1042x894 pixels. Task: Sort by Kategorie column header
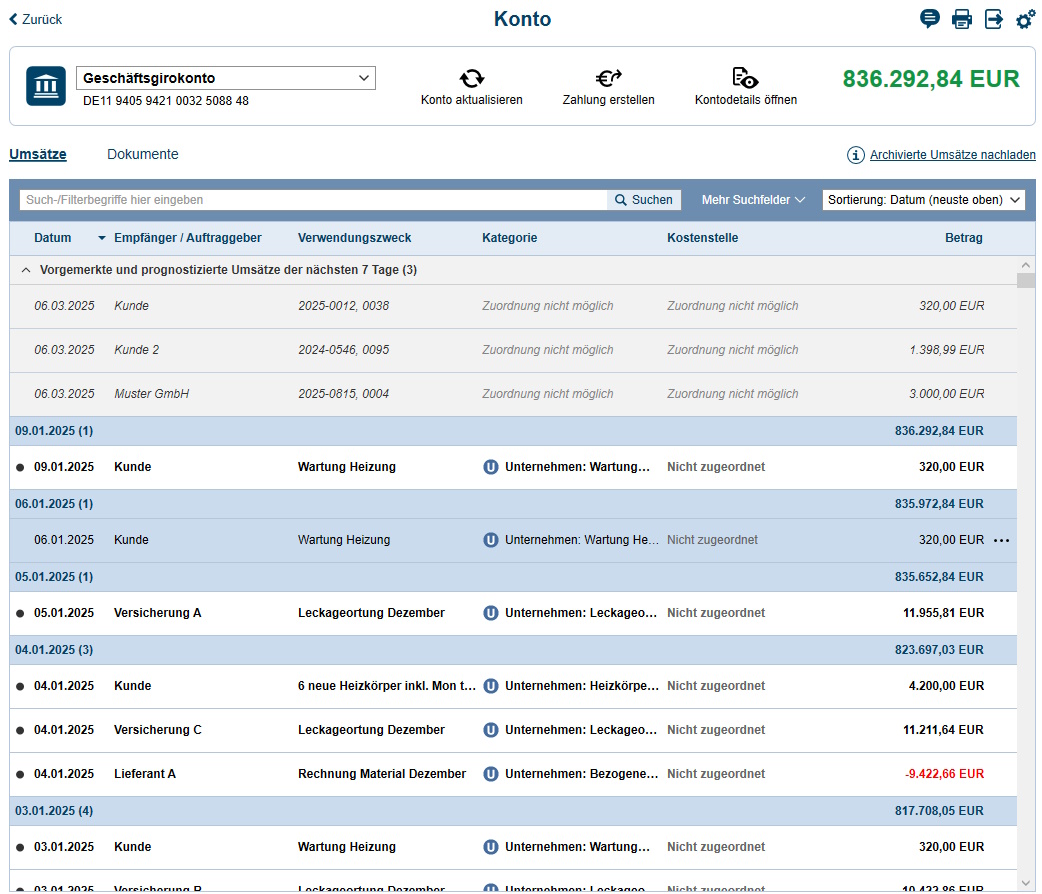click(x=510, y=238)
